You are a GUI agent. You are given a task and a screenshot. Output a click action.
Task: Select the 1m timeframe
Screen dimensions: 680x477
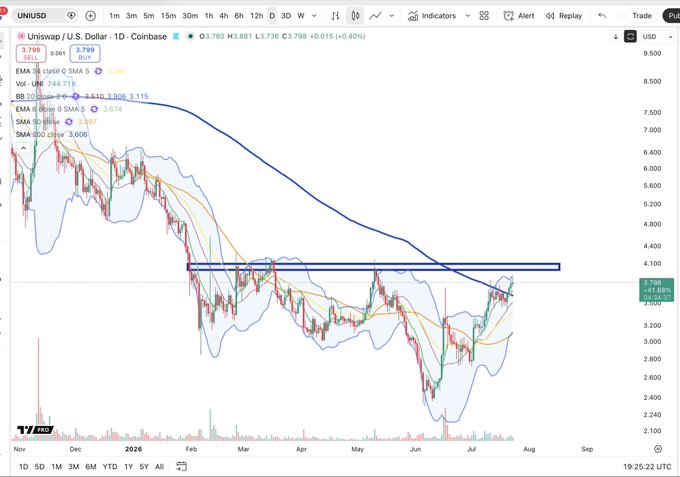[x=114, y=16]
